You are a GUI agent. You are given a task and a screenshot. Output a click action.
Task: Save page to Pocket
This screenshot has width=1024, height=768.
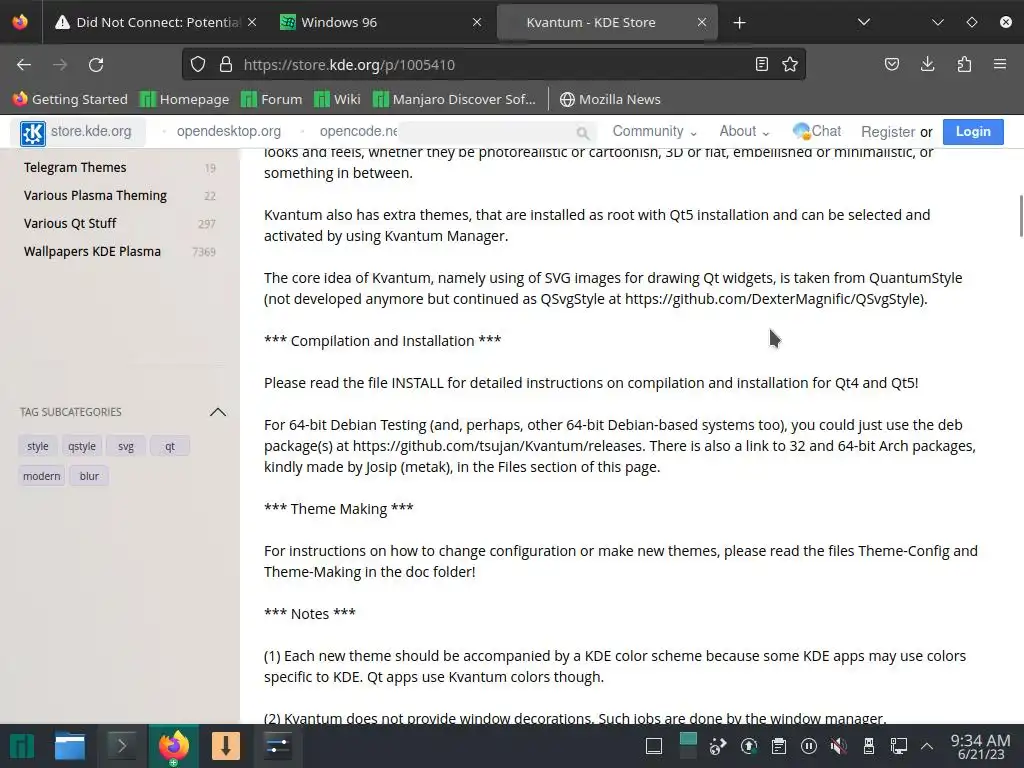pyautogui.click(x=891, y=64)
